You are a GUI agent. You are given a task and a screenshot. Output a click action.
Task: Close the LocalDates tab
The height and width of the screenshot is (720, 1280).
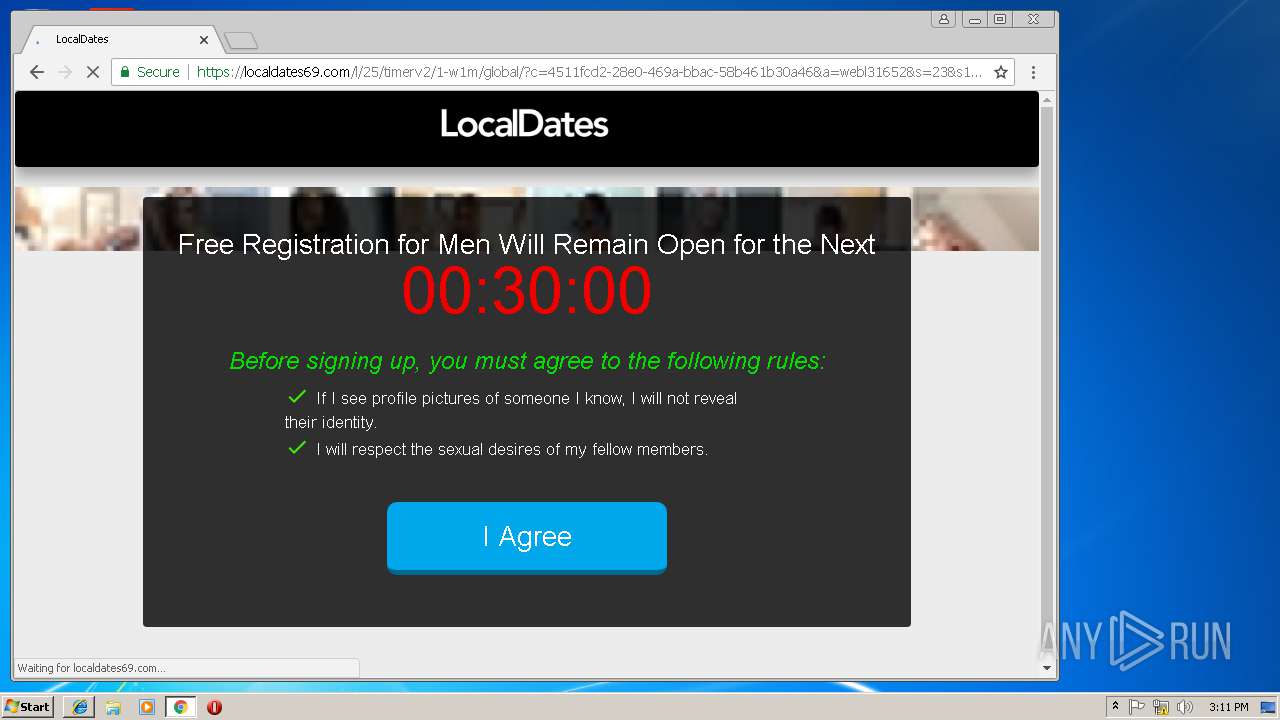[x=204, y=40]
